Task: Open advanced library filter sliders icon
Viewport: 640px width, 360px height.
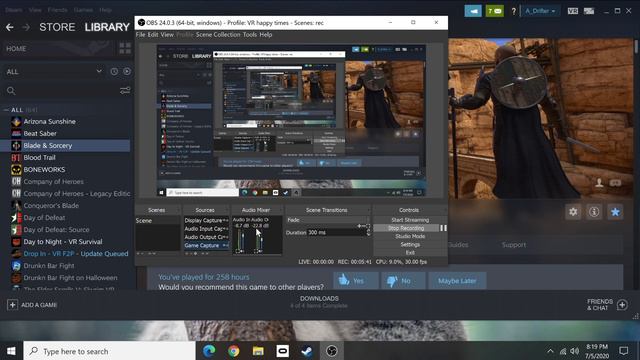Action: 125,90
